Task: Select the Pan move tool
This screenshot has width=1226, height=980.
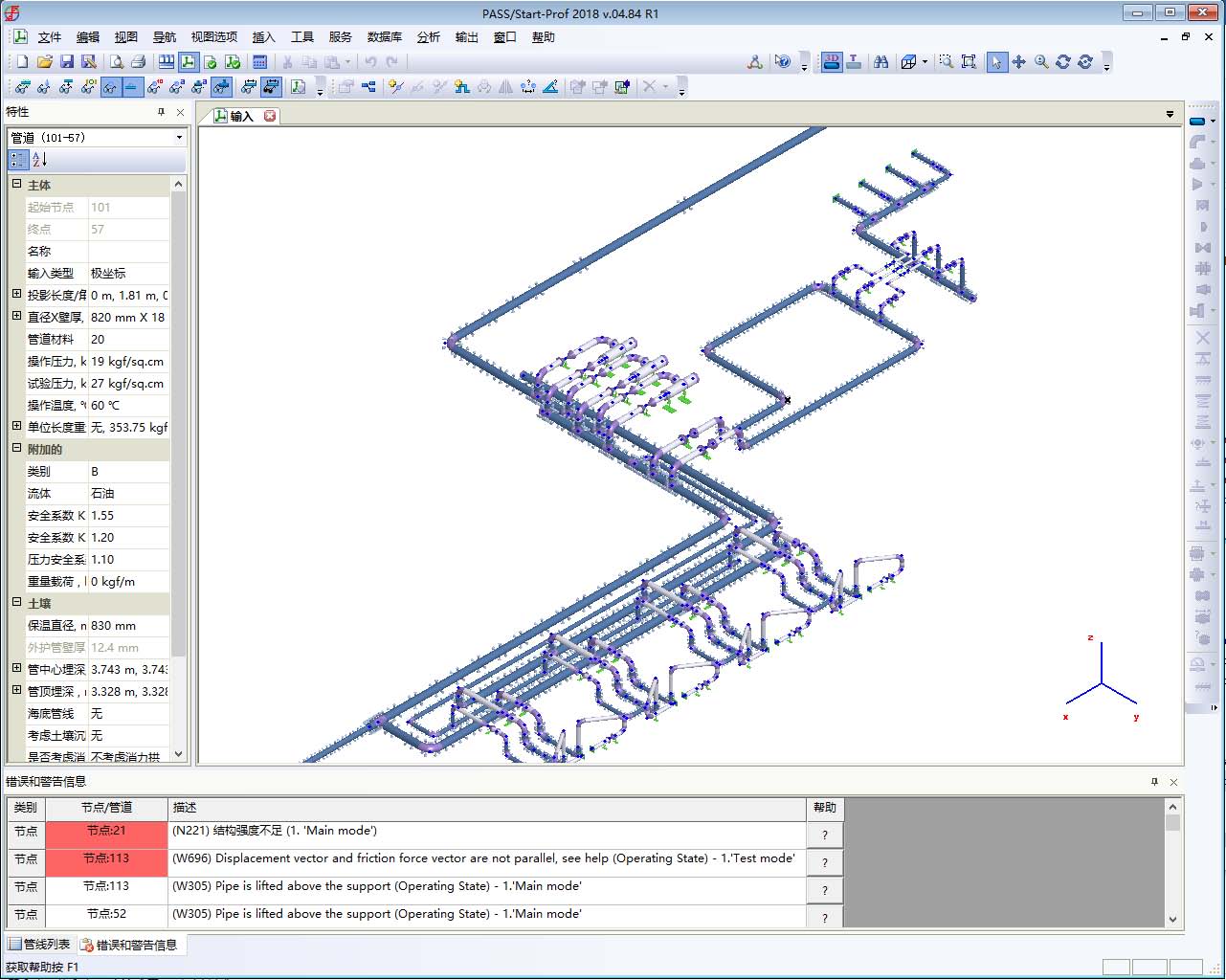Action: pyautogui.click(x=1018, y=61)
